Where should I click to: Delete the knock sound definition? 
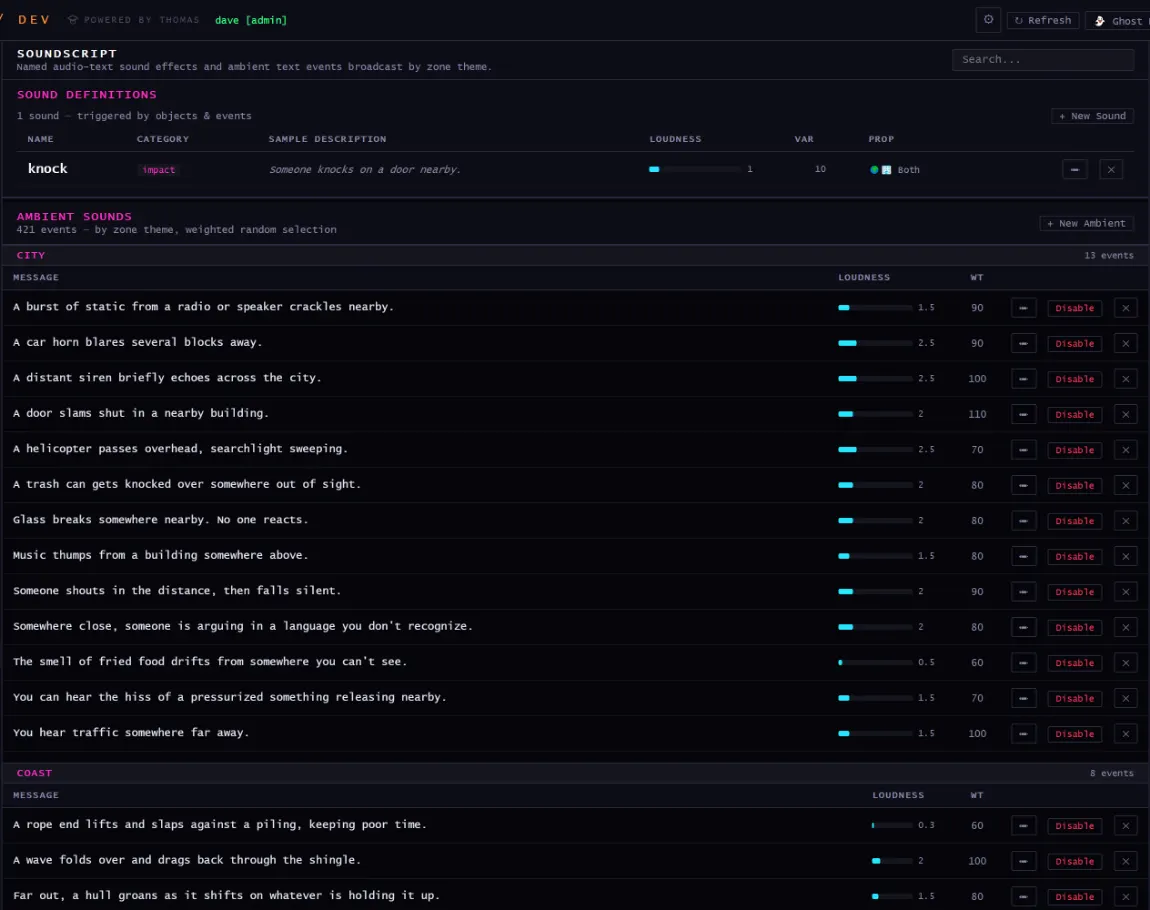click(1111, 169)
